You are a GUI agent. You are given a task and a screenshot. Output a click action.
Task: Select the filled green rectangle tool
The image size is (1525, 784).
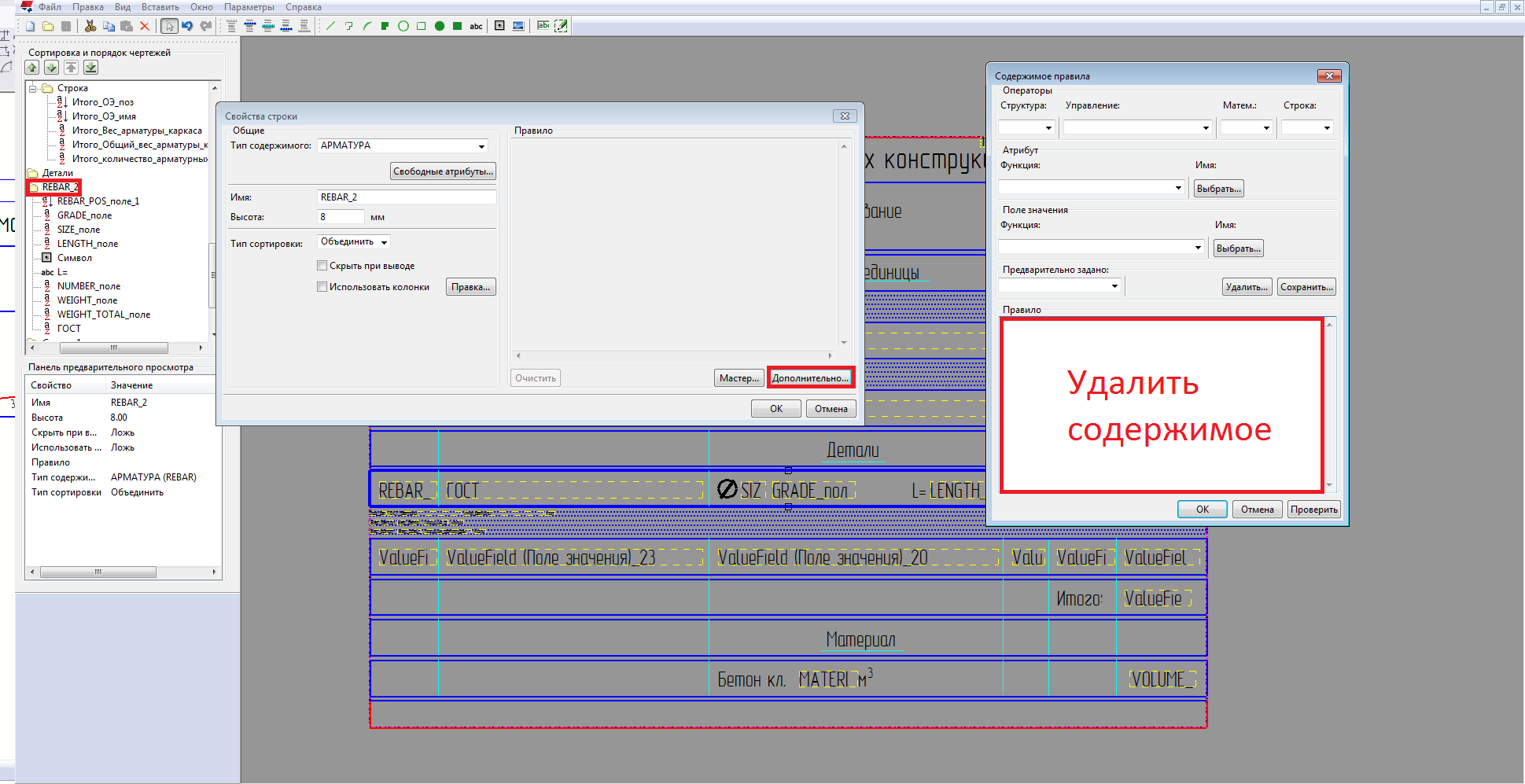click(457, 26)
